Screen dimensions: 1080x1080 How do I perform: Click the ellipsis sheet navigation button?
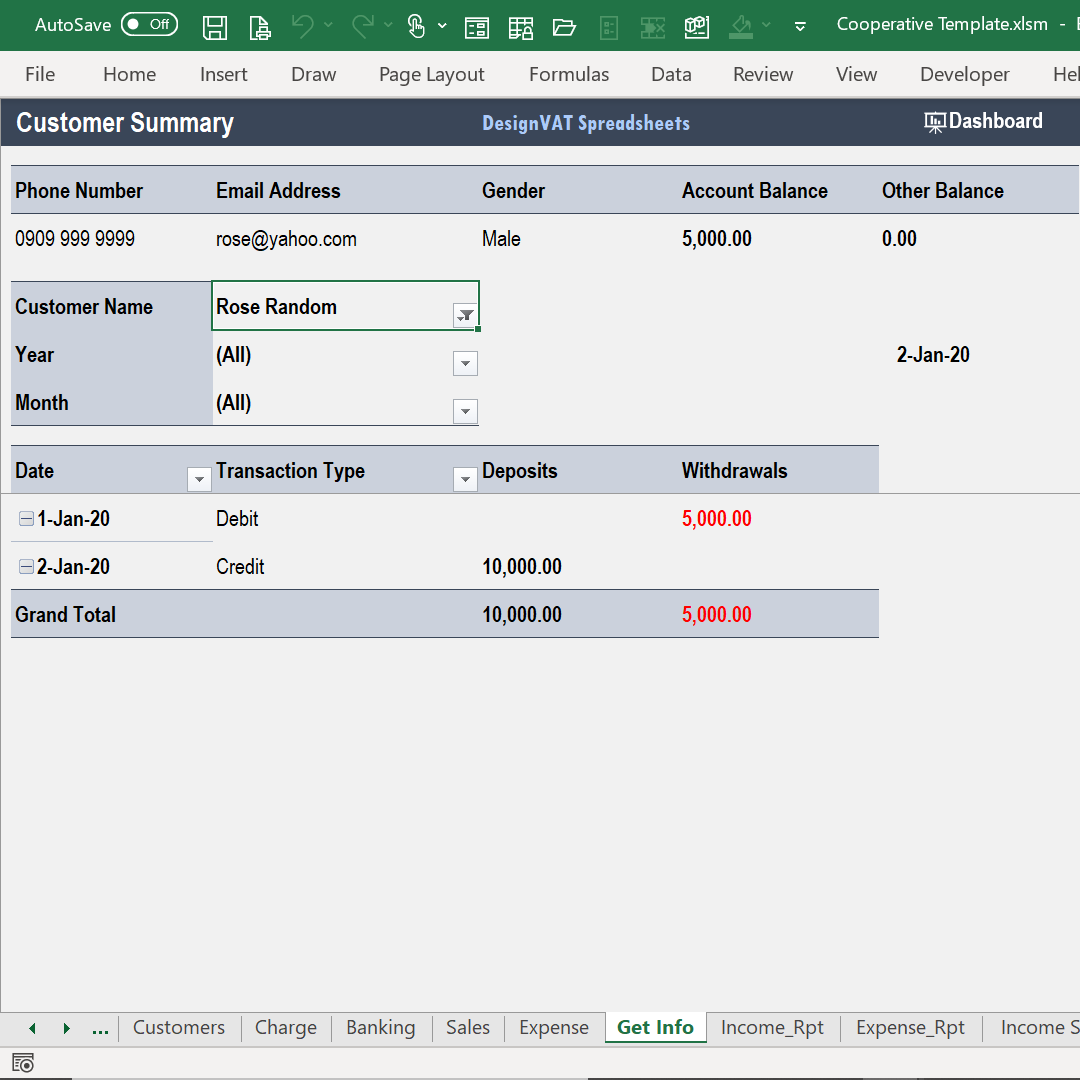100,1027
